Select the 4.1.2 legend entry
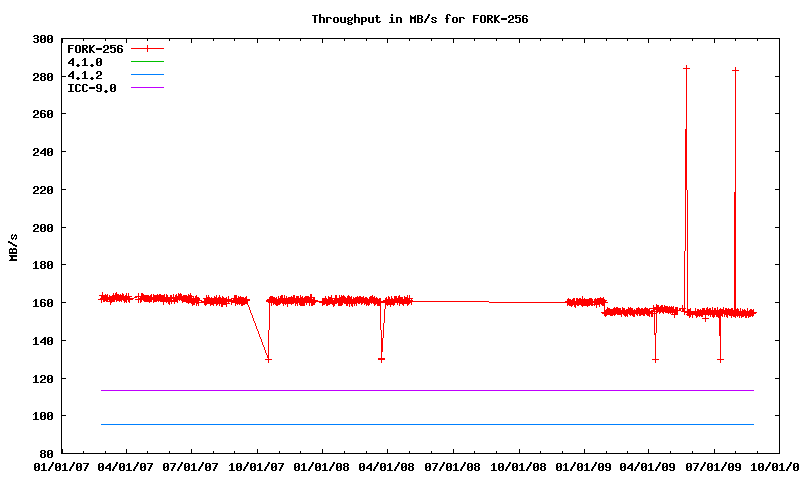800x480 pixels. 85,75
